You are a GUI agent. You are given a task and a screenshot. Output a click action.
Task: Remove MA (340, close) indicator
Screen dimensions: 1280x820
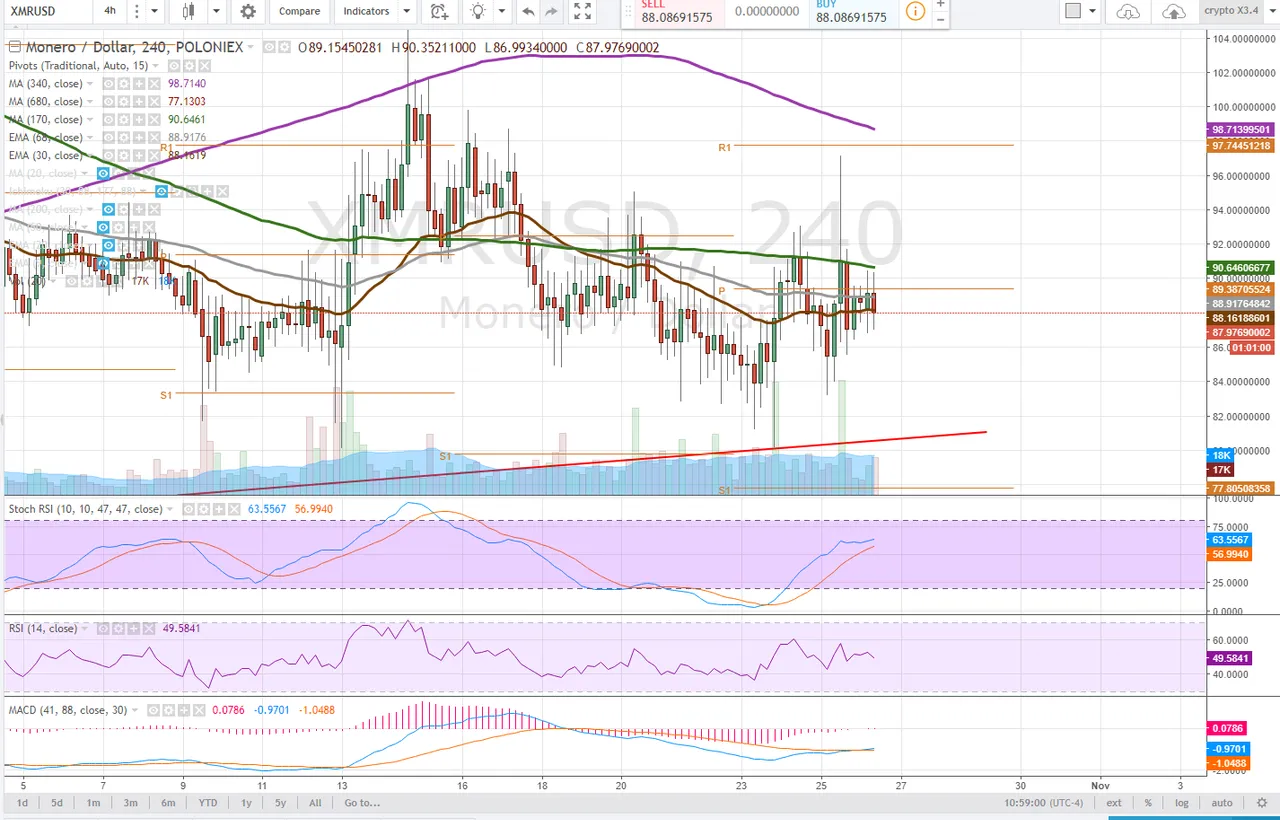coord(154,84)
